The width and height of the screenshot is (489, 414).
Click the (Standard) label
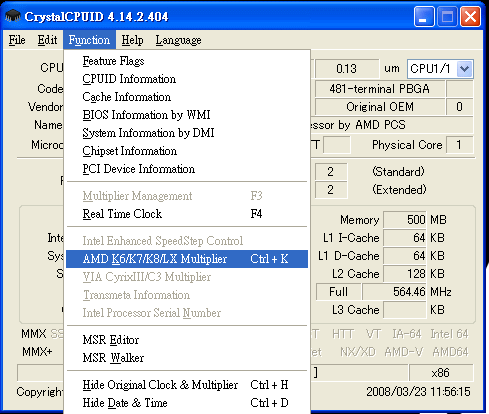398,172
